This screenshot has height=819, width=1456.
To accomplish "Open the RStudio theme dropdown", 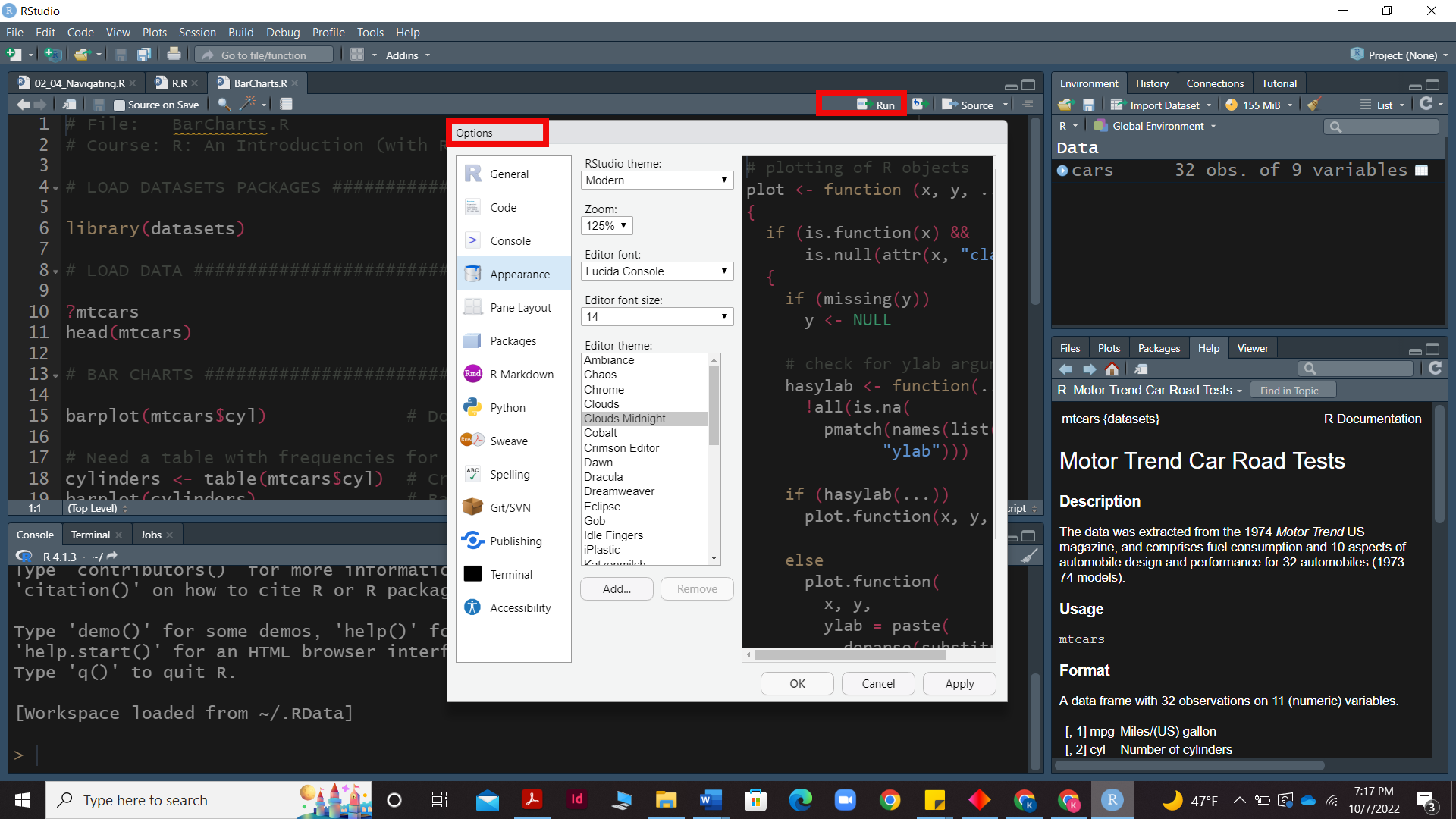I will pos(657,180).
